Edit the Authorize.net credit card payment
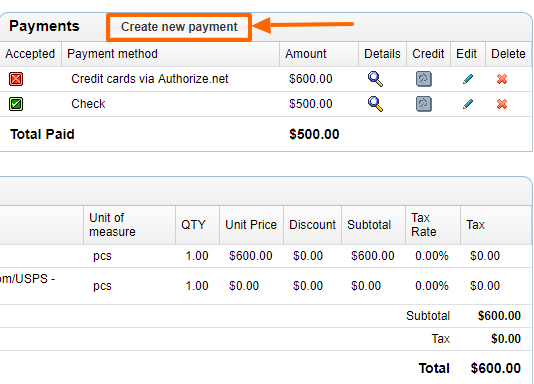Viewport: 534px width, 384px height. point(468,79)
